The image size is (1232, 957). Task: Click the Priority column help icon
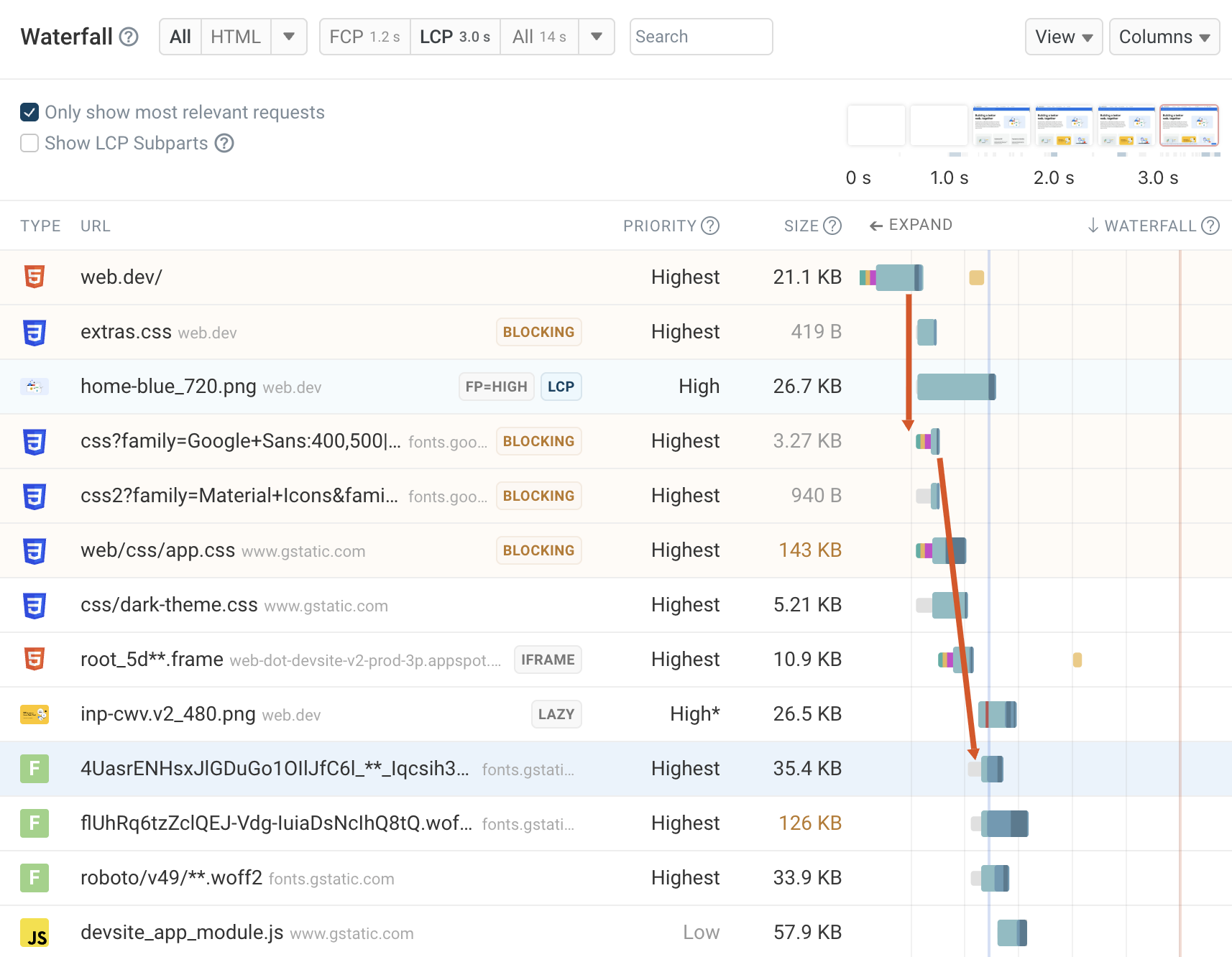point(710,226)
